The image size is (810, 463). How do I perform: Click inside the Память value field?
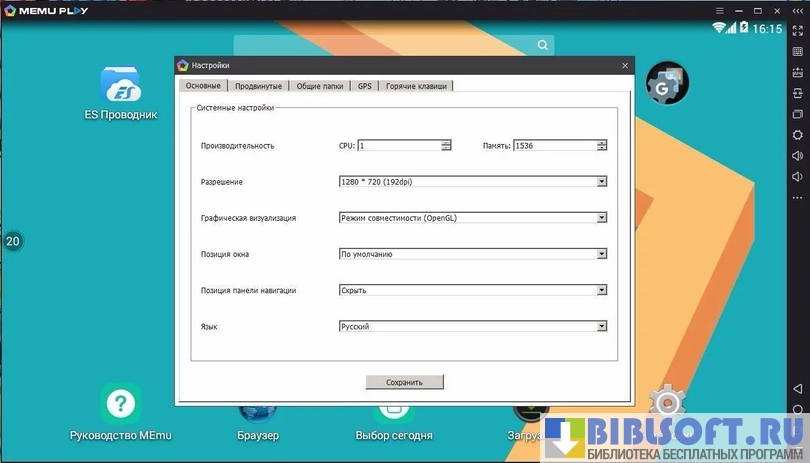(x=553, y=146)
